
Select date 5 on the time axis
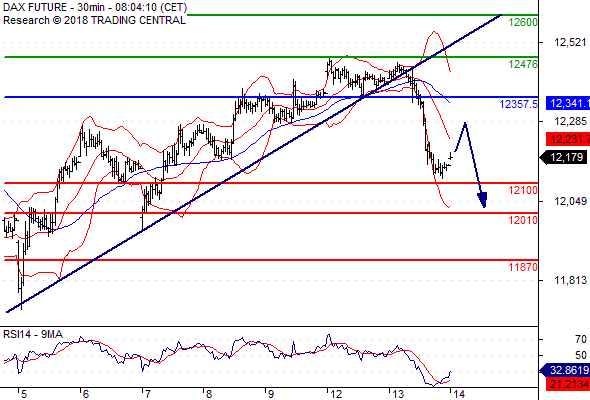click(24, 394)
